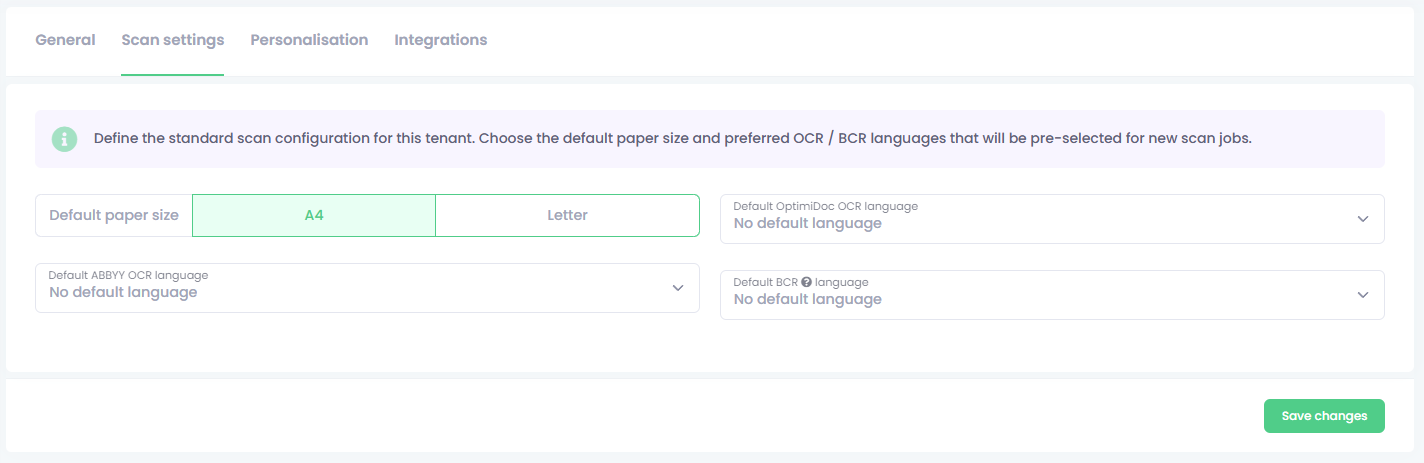Click "No default language" under BCR language
Viewport: 1424px width, 463px height.
coord(808,300)
